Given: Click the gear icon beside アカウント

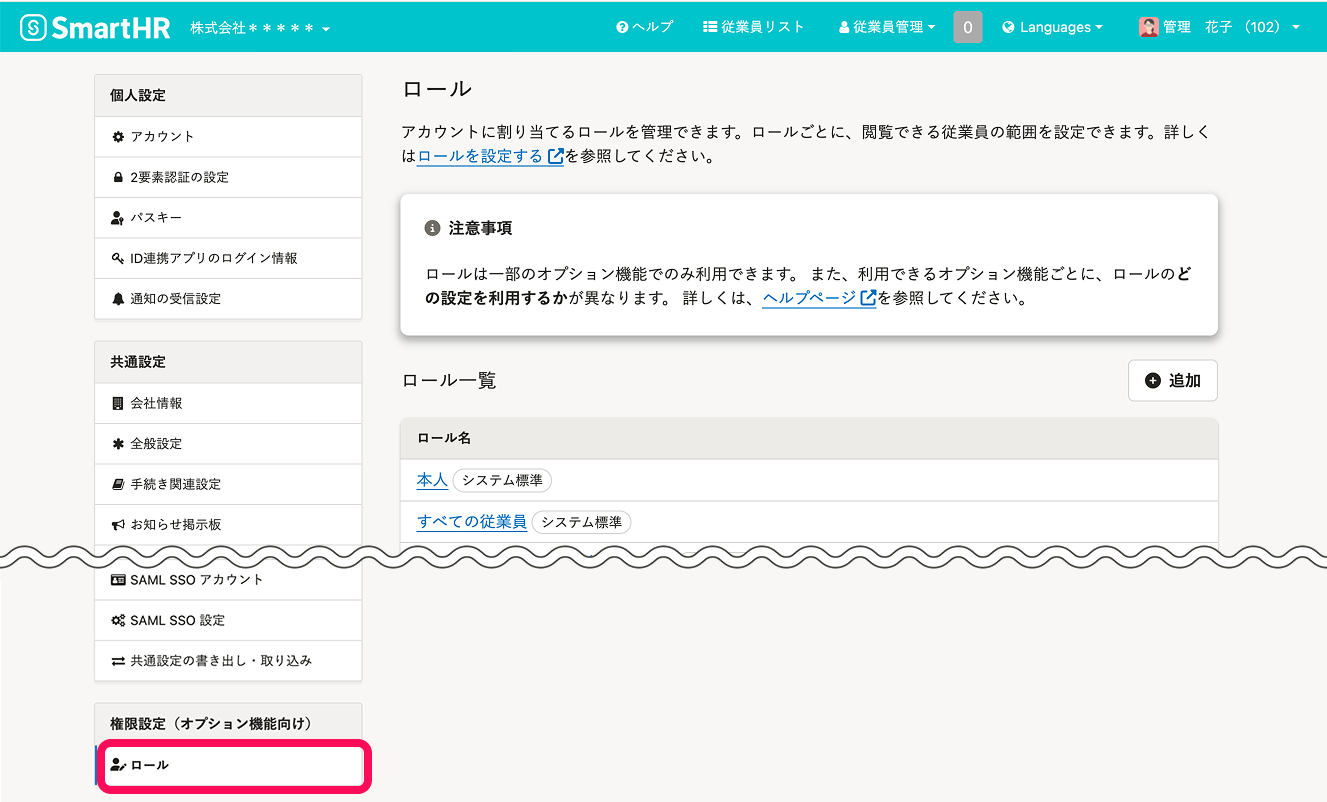Looking at the screenshot, I should pyautogui.click(x=118, y=137).
